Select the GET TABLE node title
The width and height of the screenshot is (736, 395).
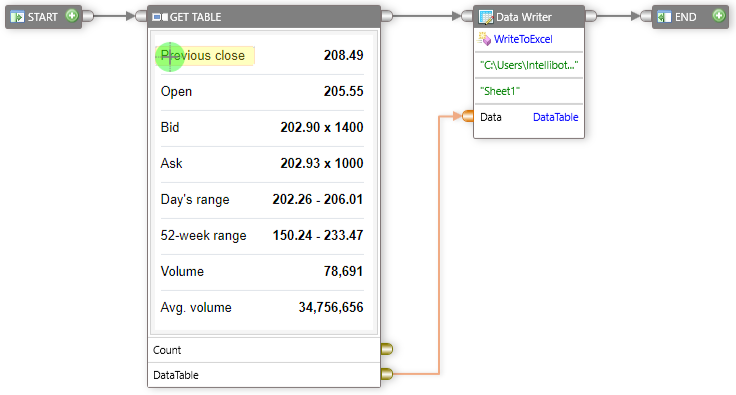coord(195,17)
